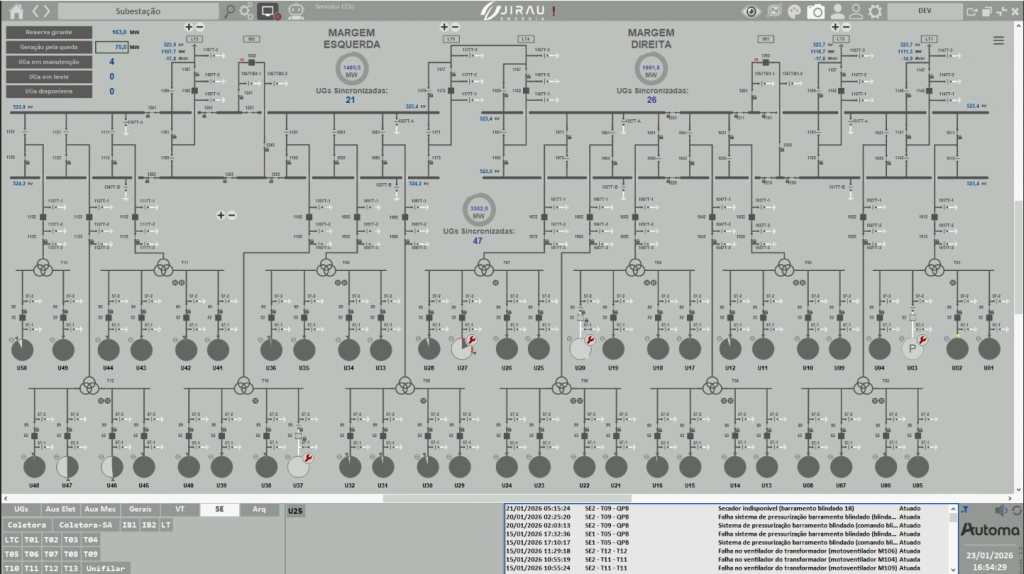Open the DEV user field
1024x574 pixels.
coord(924,11)
